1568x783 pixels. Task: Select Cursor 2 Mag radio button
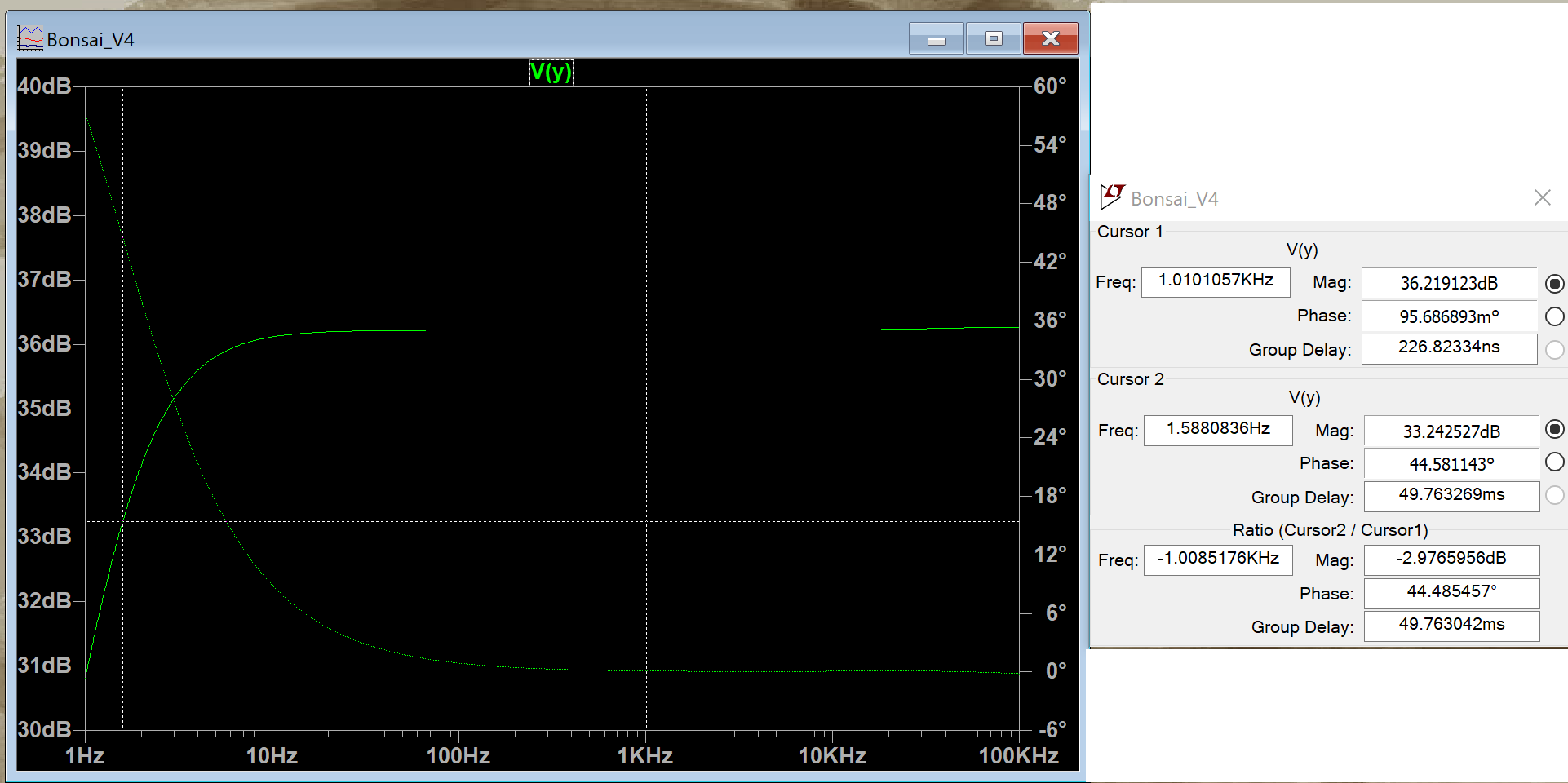click(1555, 429)
